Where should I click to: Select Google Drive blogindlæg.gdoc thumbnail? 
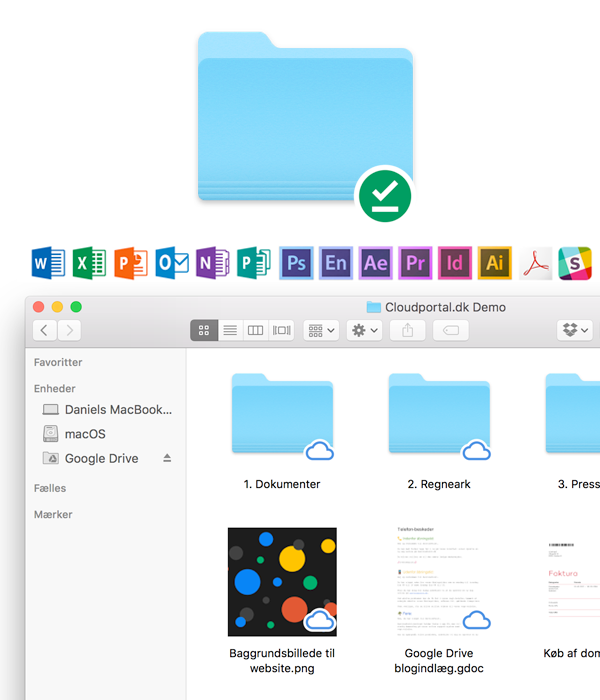[x=439, y=582]
